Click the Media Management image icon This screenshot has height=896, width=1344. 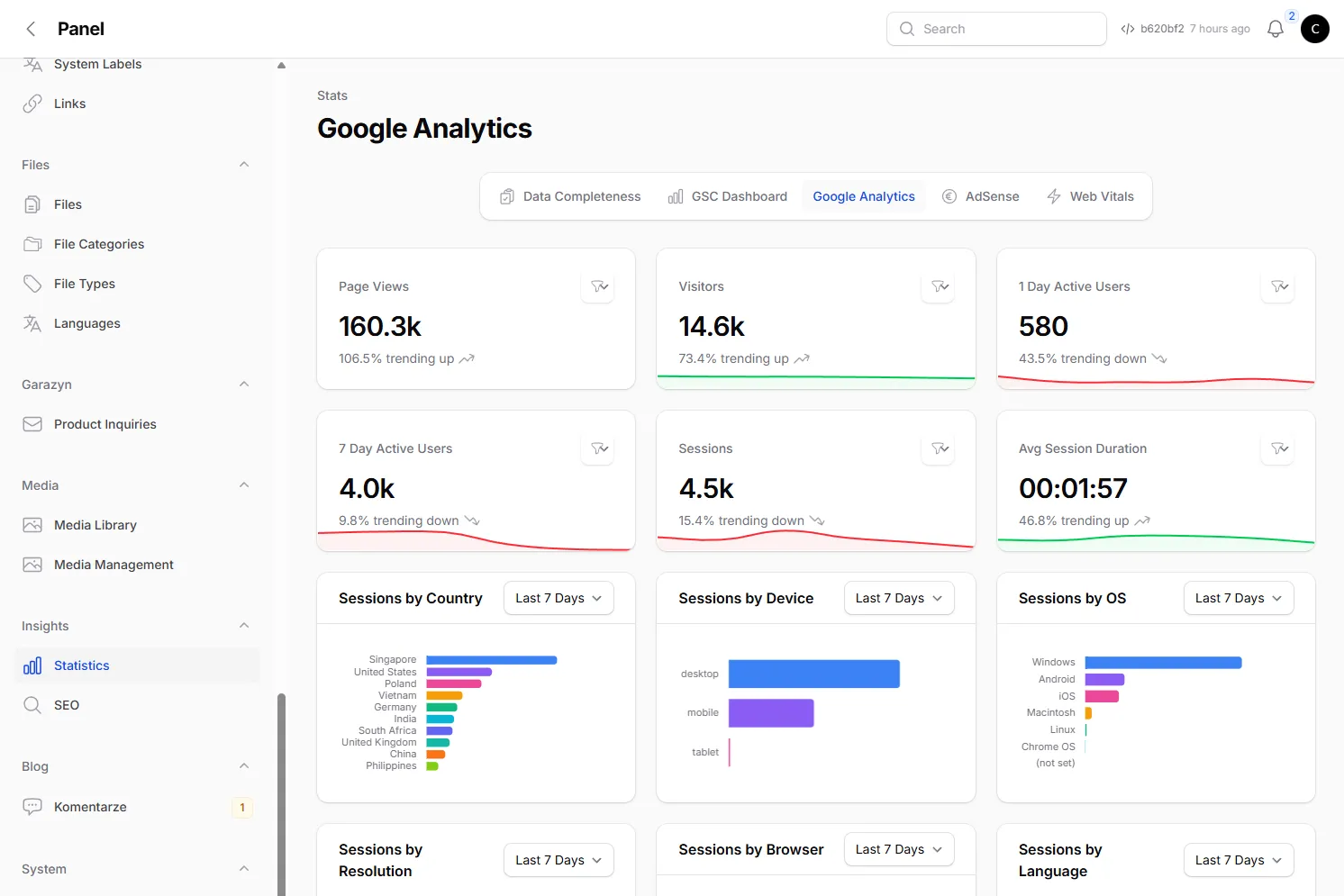pos(32,565)
